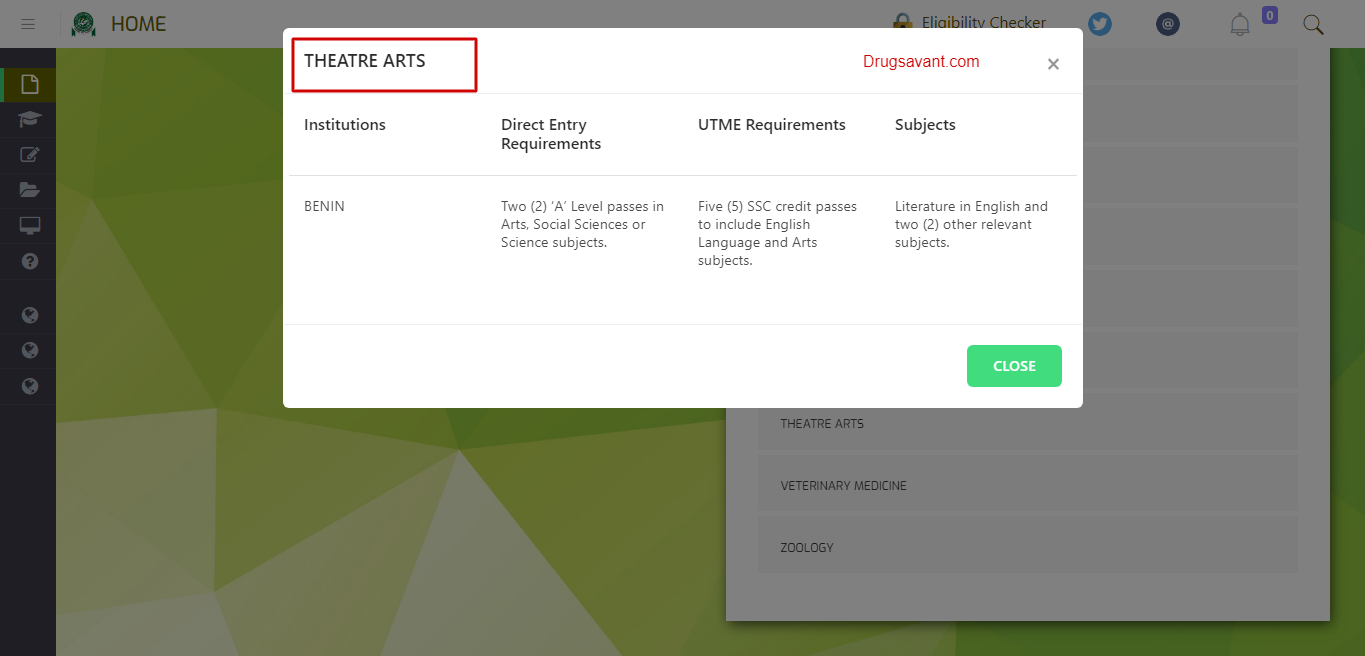Select the document page icon in sidebar
This screenshot has width=1365, height=656.
tap(30, 84)
